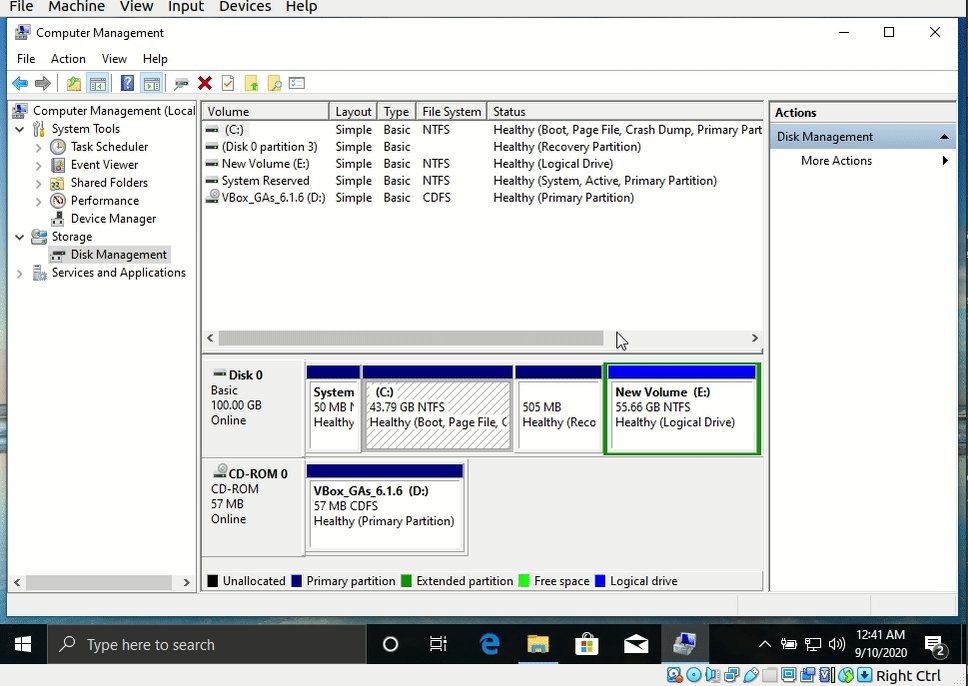The height and width of the screenshot is (686, 968).
Task: Click the Task Scheduler clock icon
Action: click(58, 147)
